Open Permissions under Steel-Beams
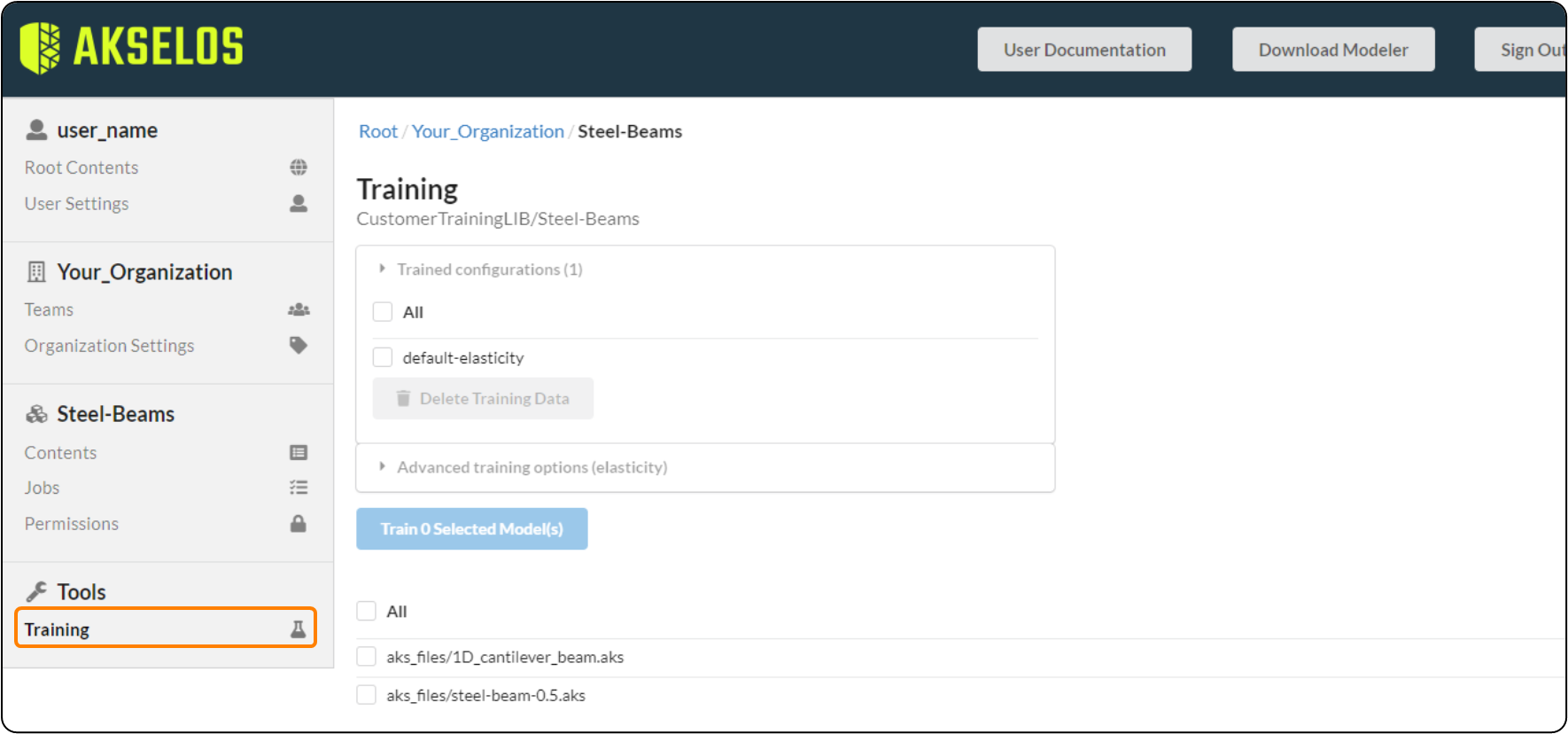The height and width of the screenshot is (734, 1568). click(72, 524)
